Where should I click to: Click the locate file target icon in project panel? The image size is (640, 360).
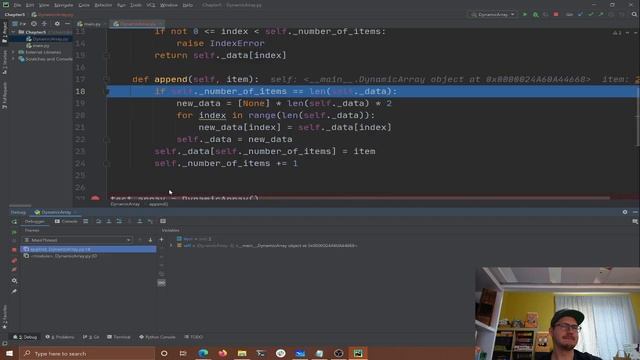click(34, 24)
